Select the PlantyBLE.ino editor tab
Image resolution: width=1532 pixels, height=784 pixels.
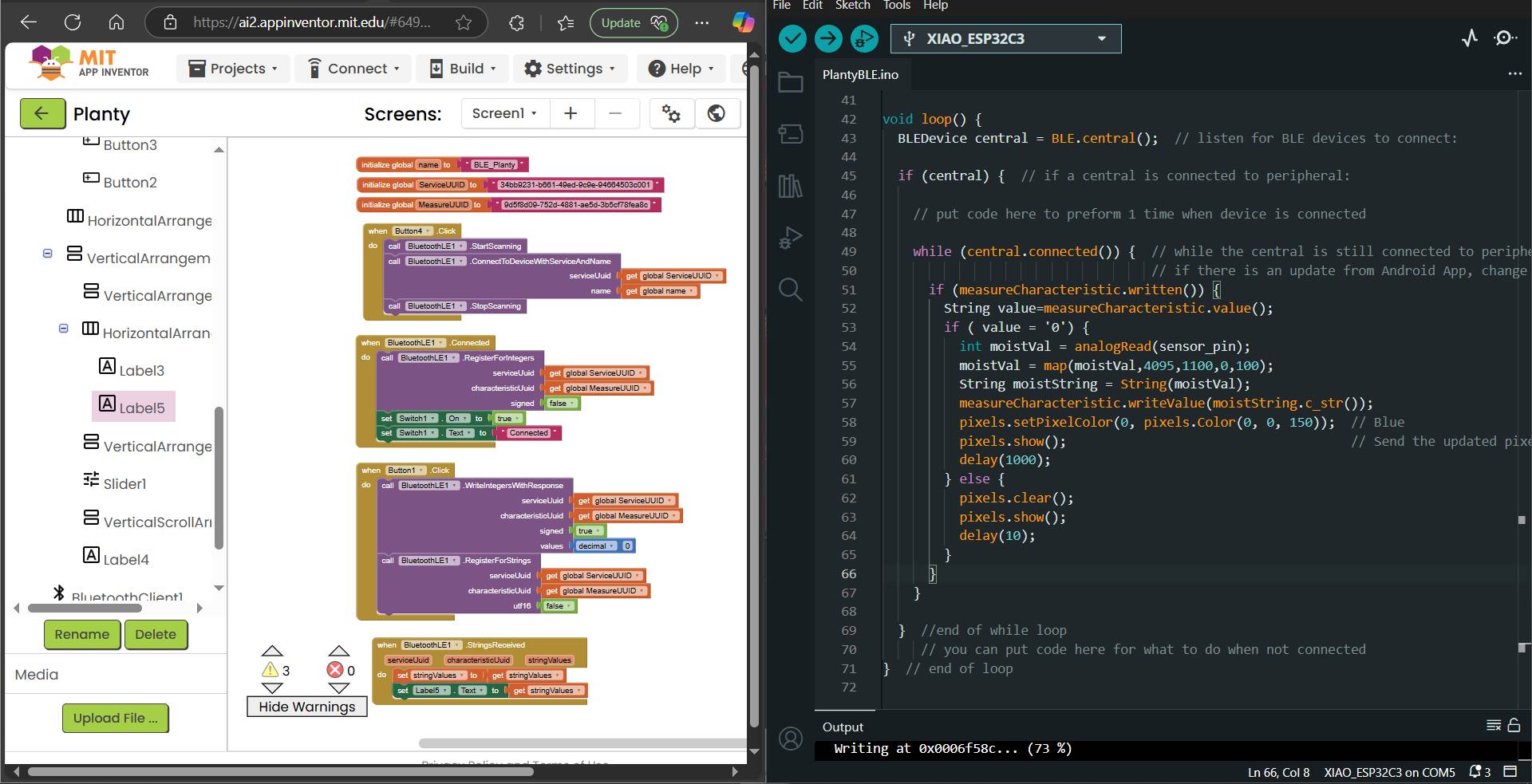pos(860,74)
